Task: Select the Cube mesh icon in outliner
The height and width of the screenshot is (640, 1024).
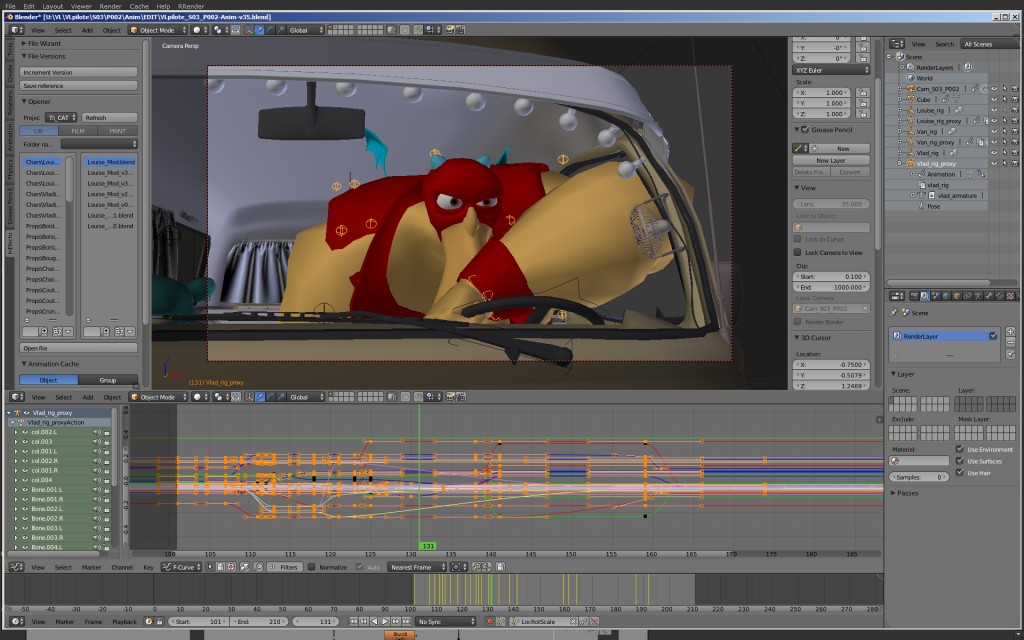Action: pos(911,99)
